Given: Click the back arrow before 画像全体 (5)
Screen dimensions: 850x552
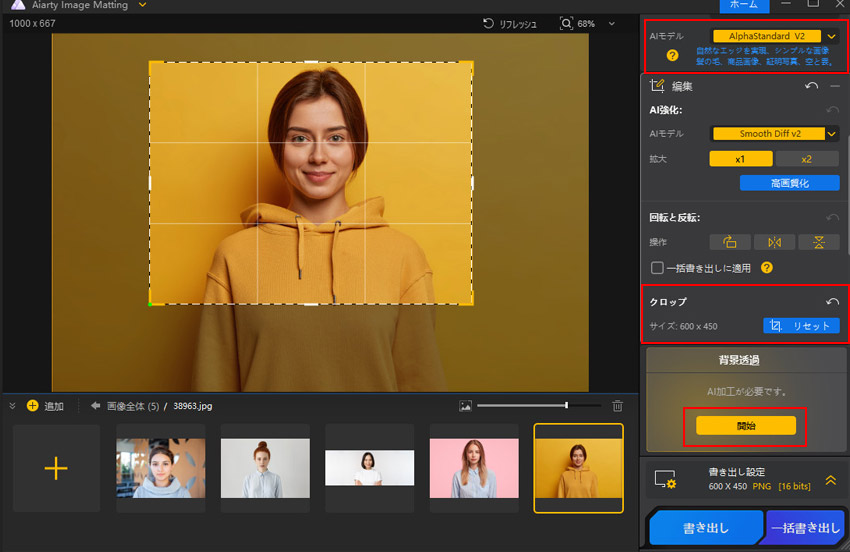Looking at the screenshot, I should (x=95, y=406).
